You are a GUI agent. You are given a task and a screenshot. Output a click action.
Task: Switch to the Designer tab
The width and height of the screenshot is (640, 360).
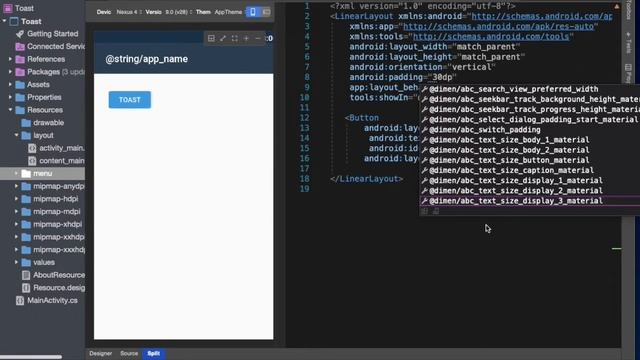point(100,353)
